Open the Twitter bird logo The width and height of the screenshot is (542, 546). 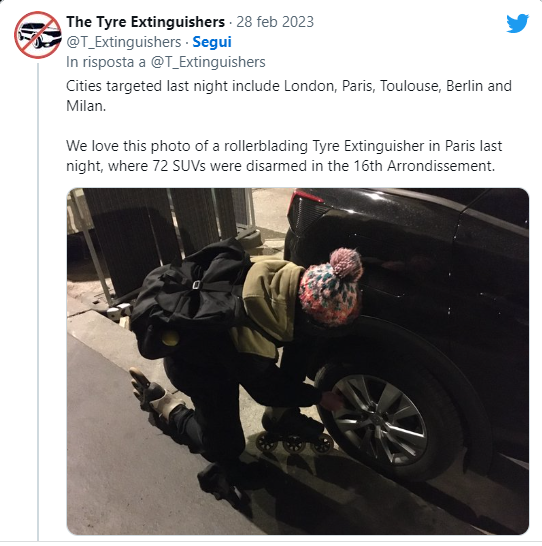(x=517, y=23)
